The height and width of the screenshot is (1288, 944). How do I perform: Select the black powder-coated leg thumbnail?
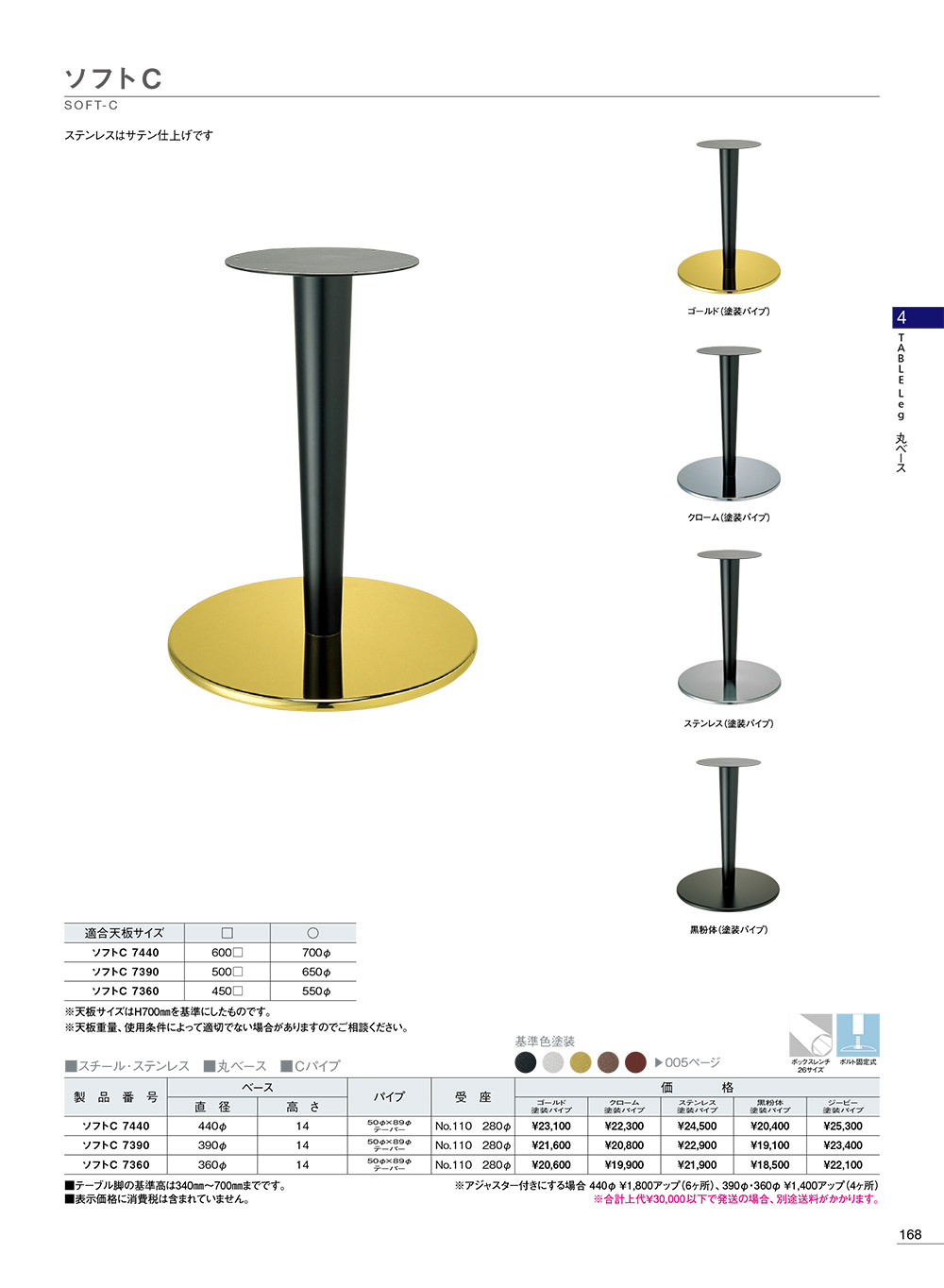coord(728,834)
